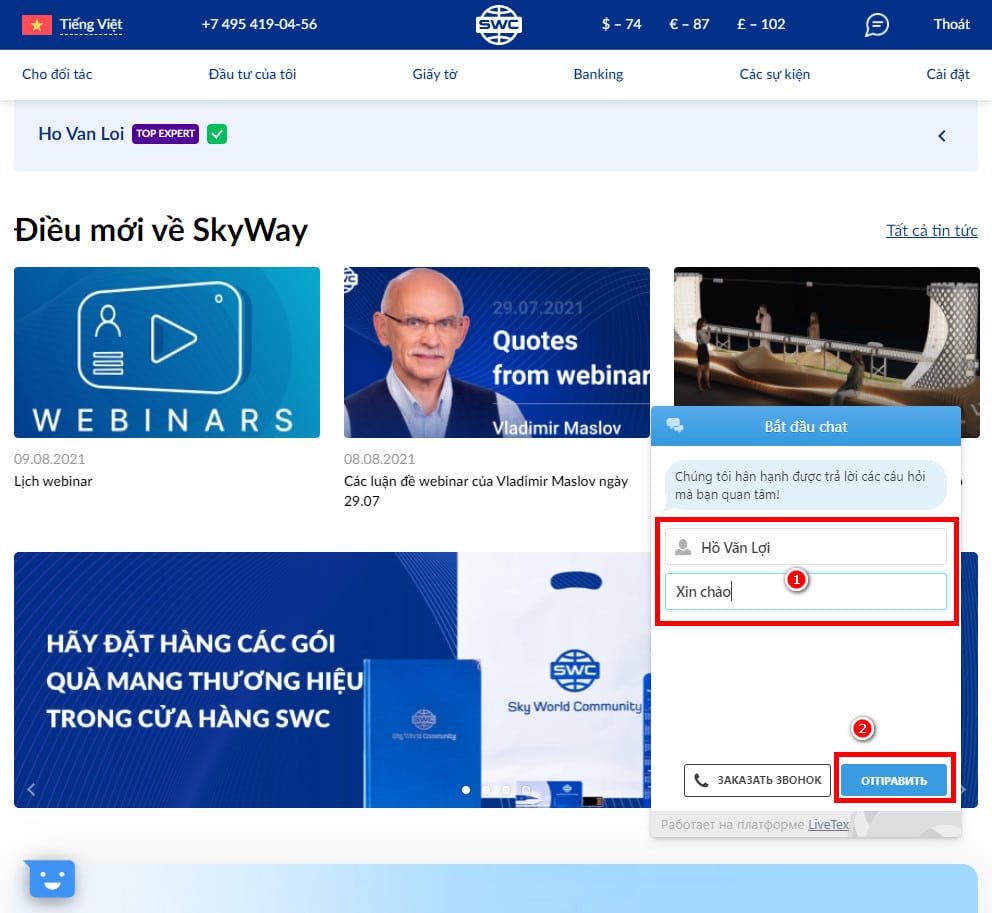Image resolution: width=992 pixels, height=913 pixels.
Task: Select the first carousel dot
Action: tap(466, 790)
